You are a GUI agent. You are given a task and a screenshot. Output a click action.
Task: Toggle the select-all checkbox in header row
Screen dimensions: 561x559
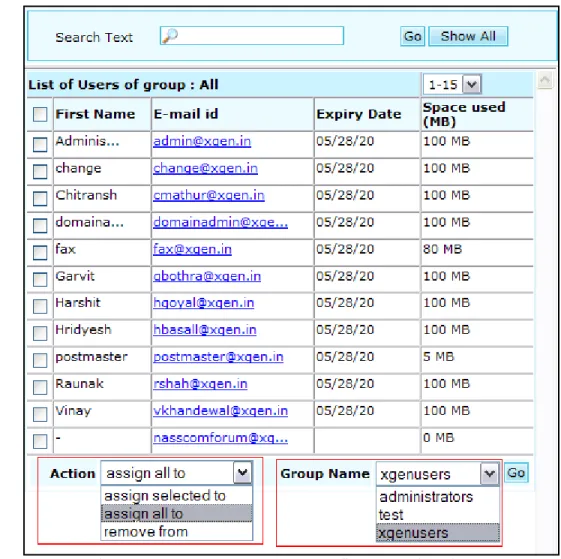pyautogui.click(x=40, y=115)
